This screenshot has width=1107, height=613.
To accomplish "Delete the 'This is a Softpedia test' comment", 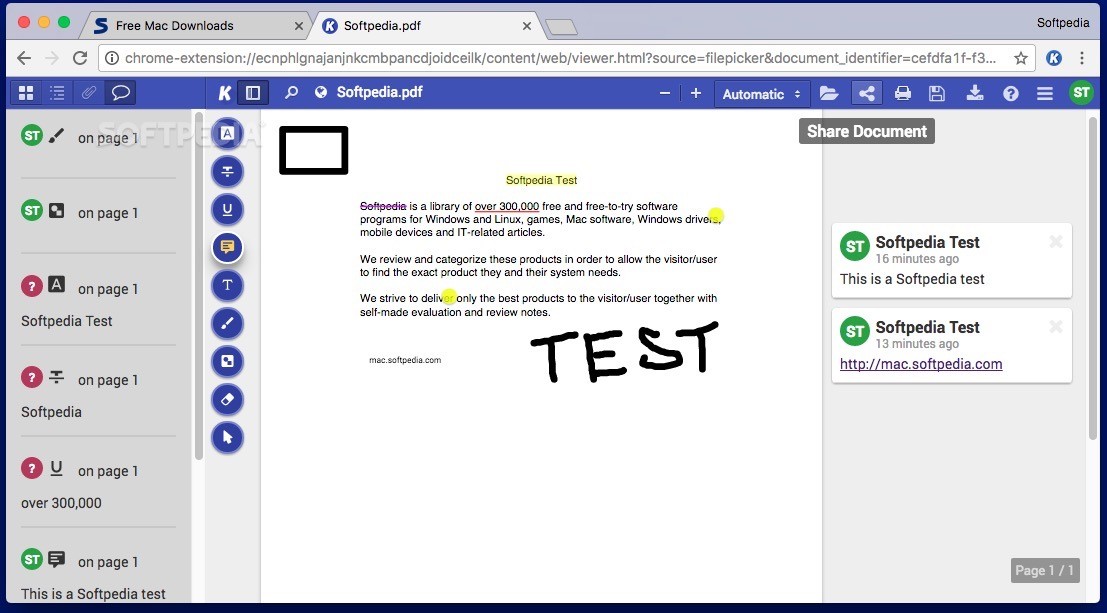I will pos(1055,242).
